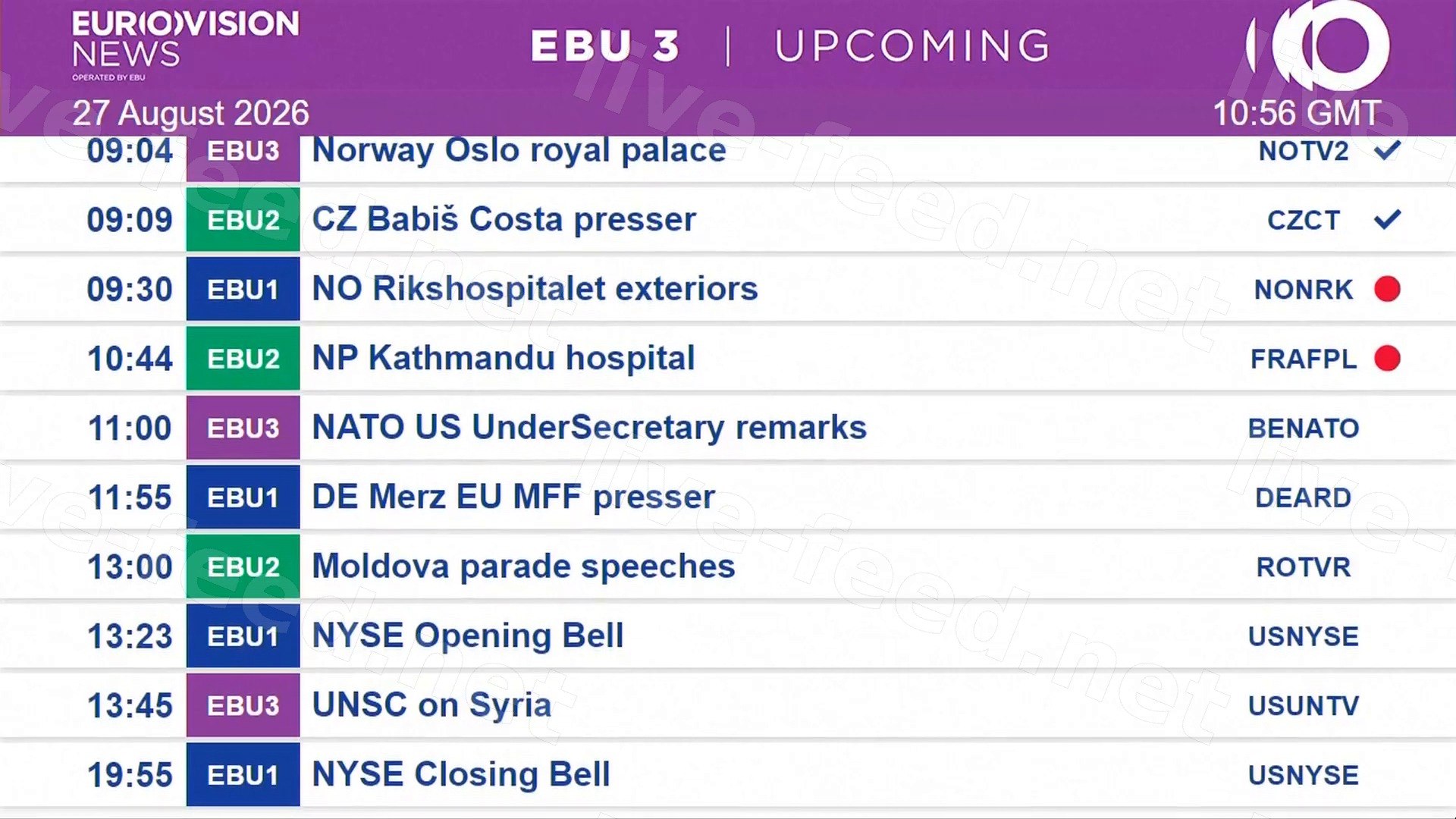
Task: Click the 27 August 2026 date
Action: tap(190, 113)
